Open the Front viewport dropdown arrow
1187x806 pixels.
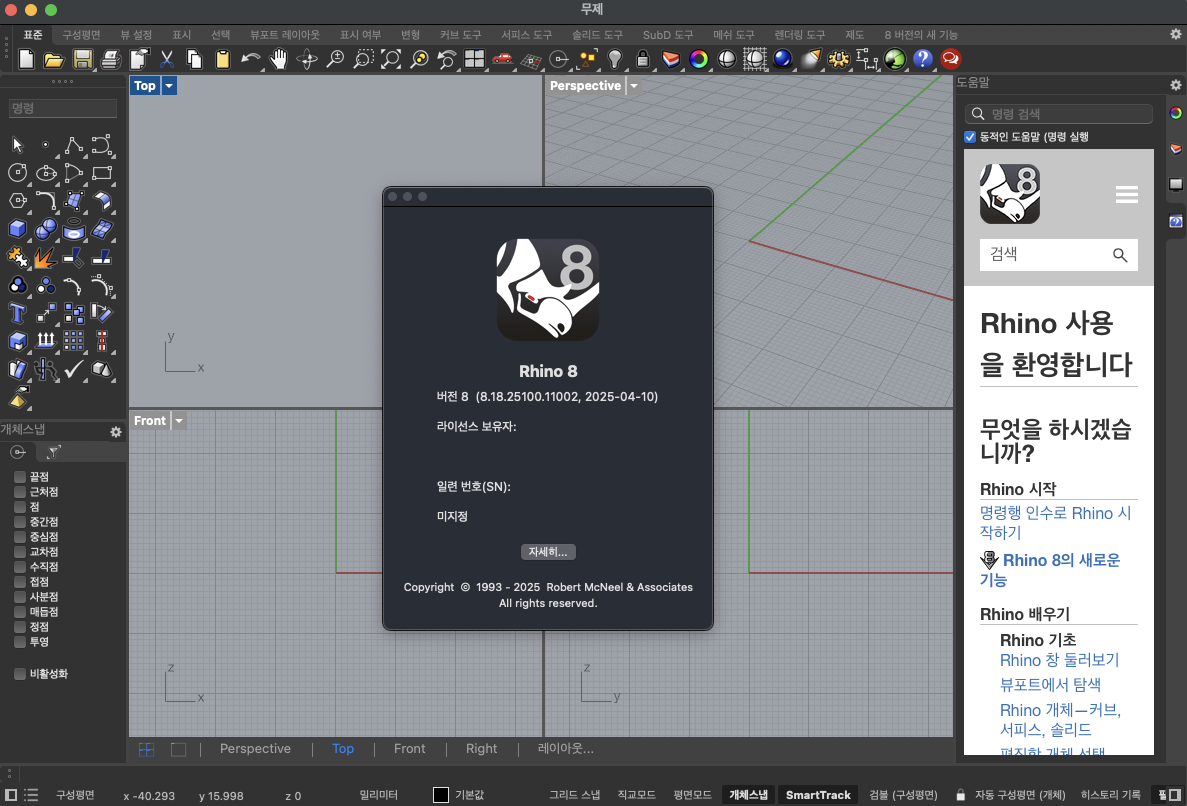[179, 421]
